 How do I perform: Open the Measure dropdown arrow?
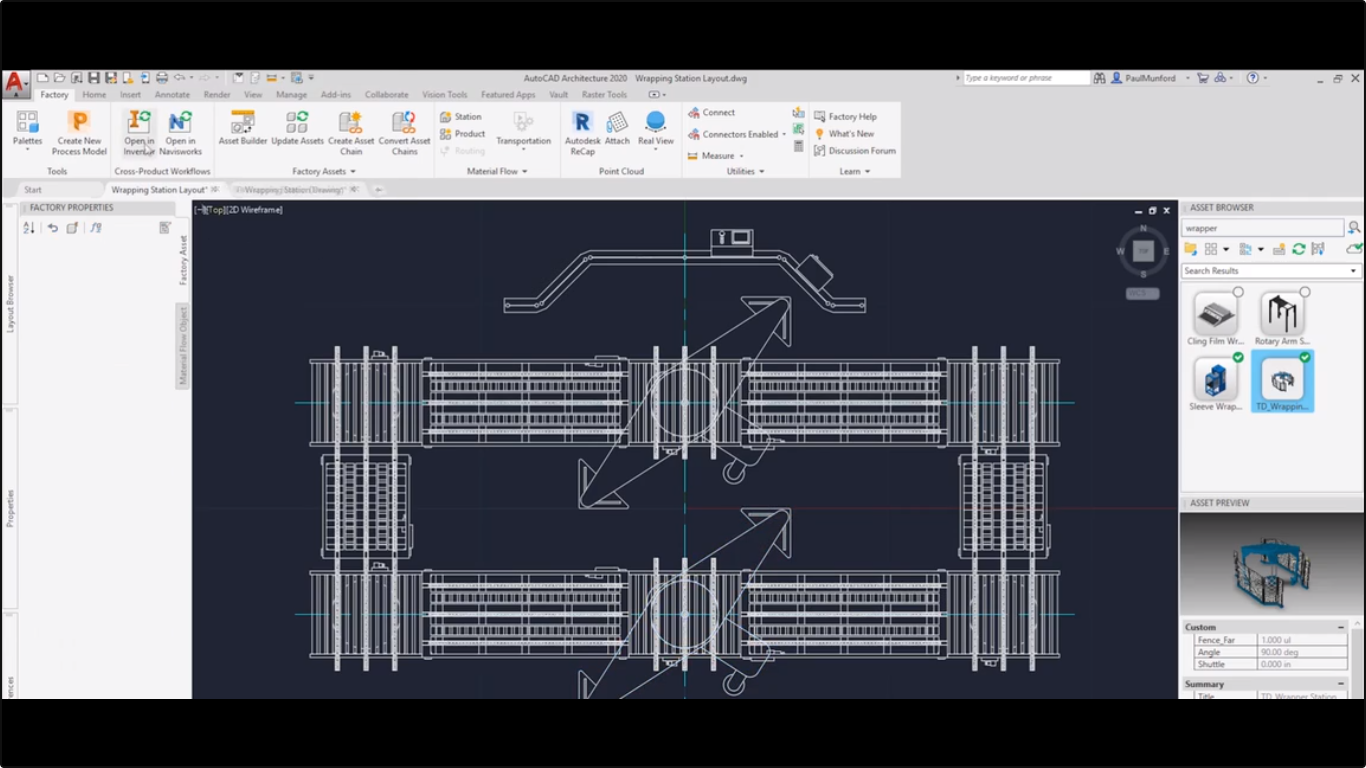tap(743, 157)
